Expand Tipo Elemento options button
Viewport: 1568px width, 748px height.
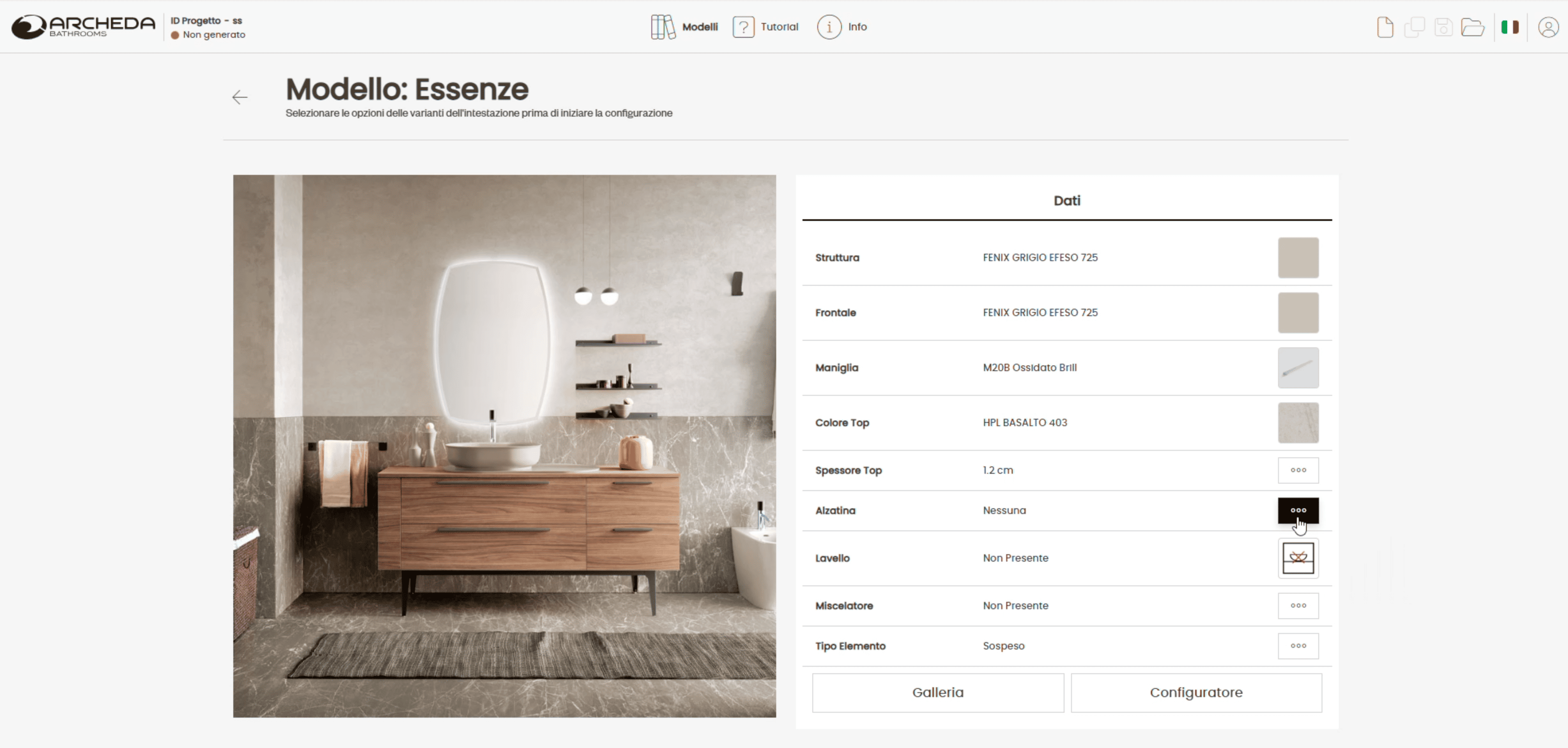click(1298, 646)
